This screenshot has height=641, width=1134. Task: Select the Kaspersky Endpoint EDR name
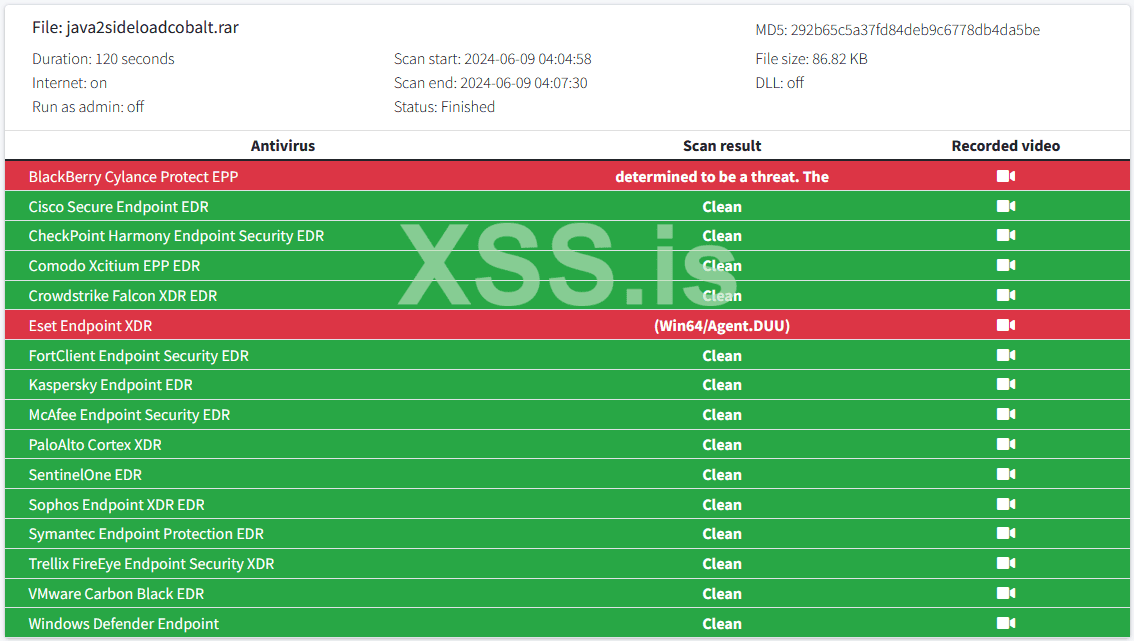[111, 386]
